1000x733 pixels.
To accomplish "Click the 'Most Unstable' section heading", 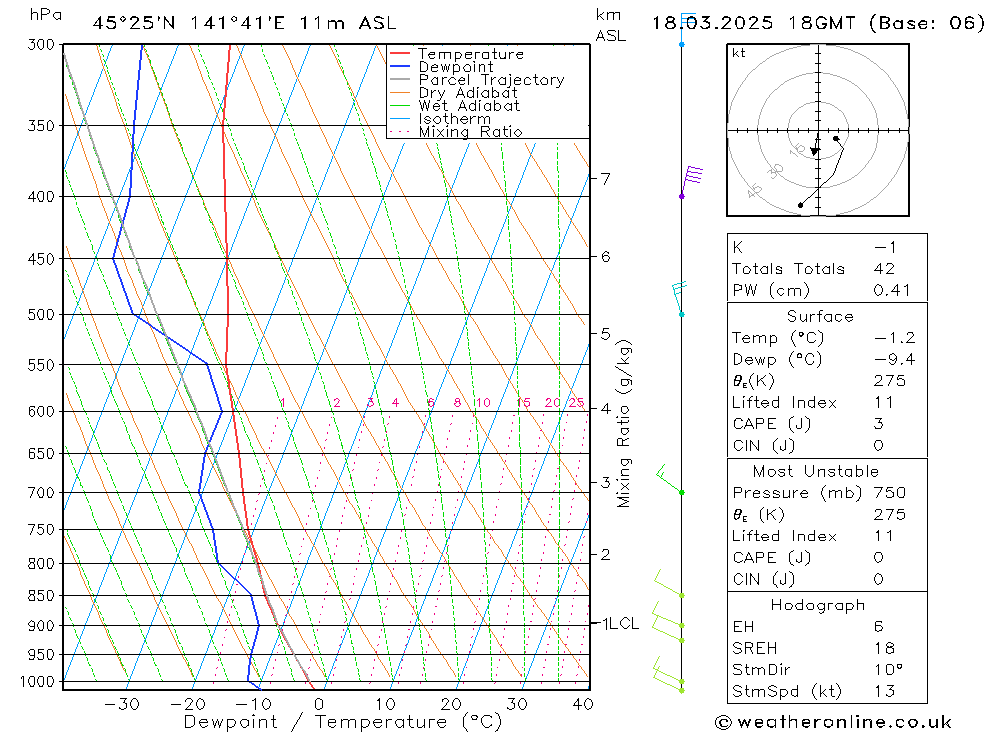I will (x=816, y=471).
